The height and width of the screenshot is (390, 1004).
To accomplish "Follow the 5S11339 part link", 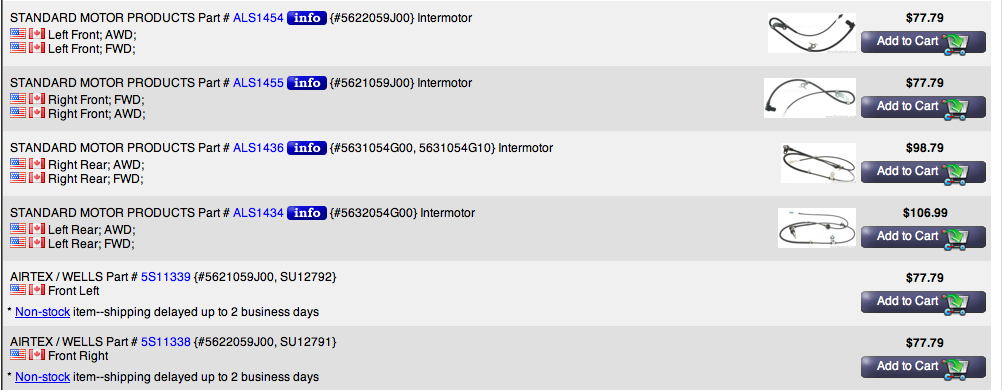I will 166,277.
